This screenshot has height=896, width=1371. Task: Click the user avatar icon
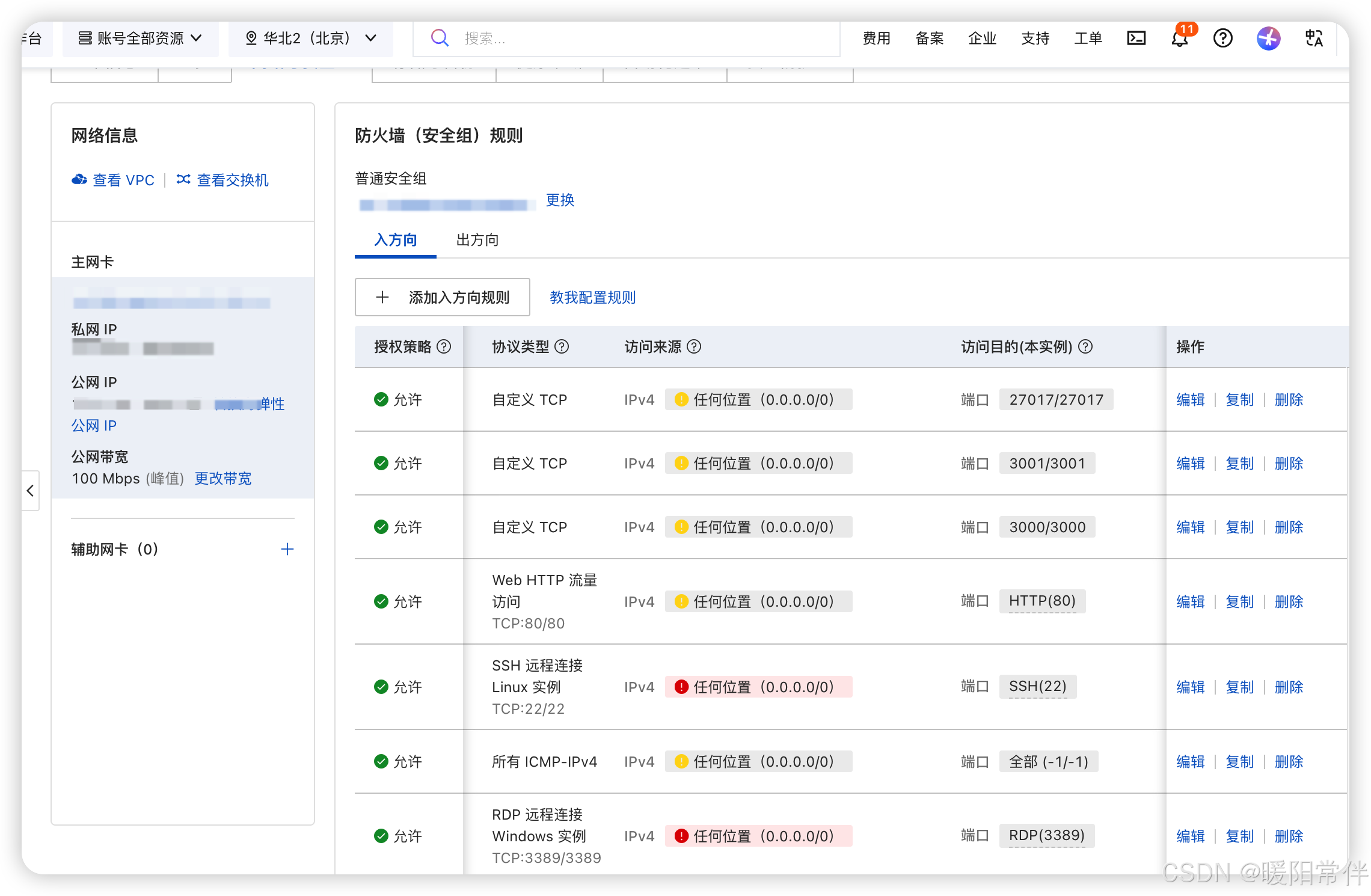pos(1268,38)
